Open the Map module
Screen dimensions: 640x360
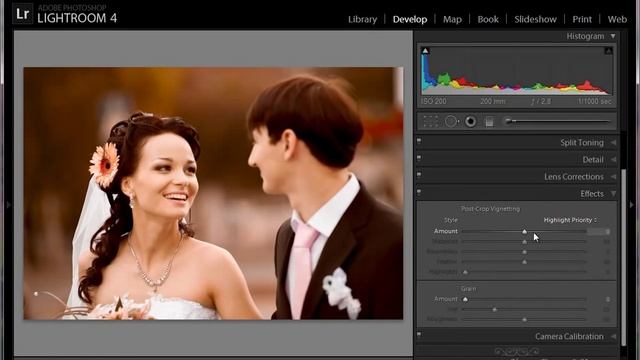pyautogui.click(x=452, y=19)
